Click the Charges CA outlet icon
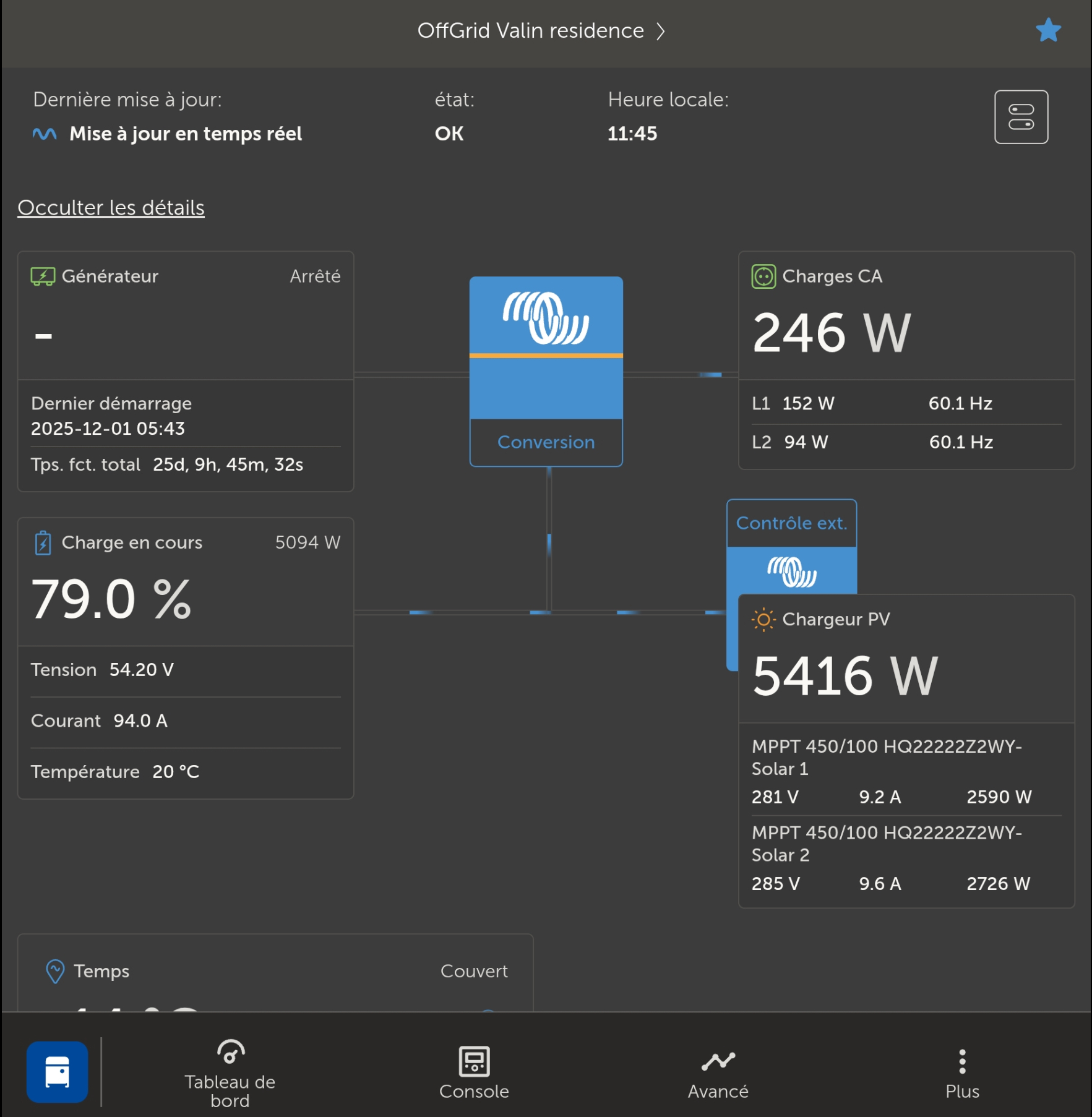This screenshot has width=1092, height=1117. 762,276
